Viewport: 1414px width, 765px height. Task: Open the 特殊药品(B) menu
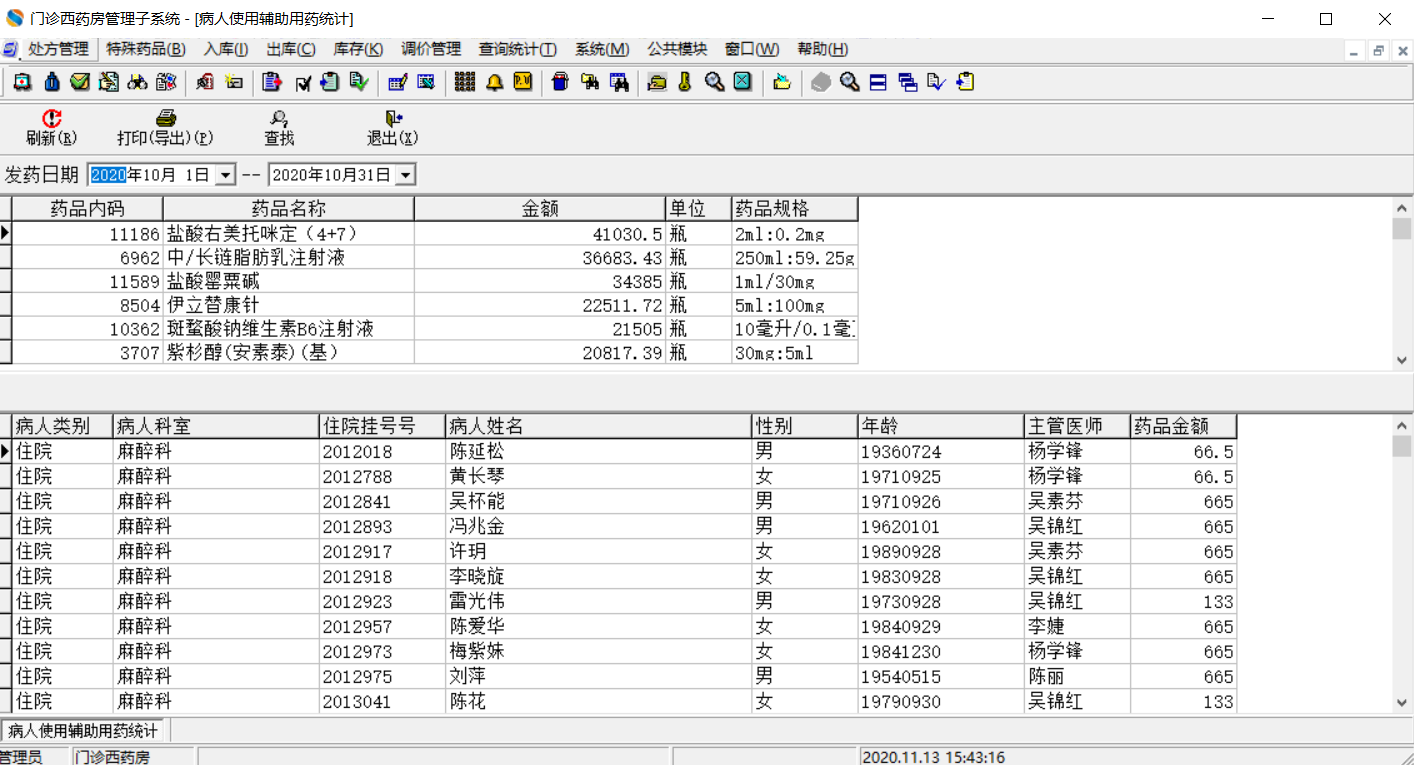click(146, 49)
